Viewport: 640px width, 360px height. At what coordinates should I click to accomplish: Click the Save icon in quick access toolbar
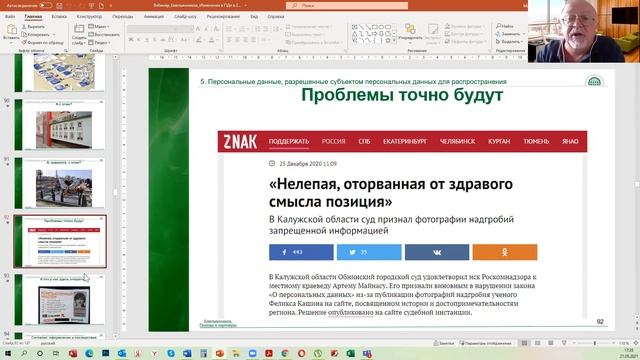point(60,6)
